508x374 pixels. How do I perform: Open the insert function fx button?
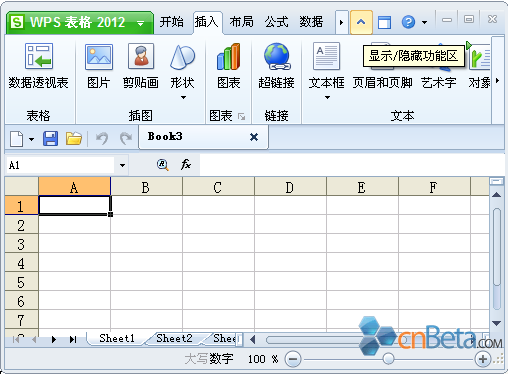[x=186, y=165]
